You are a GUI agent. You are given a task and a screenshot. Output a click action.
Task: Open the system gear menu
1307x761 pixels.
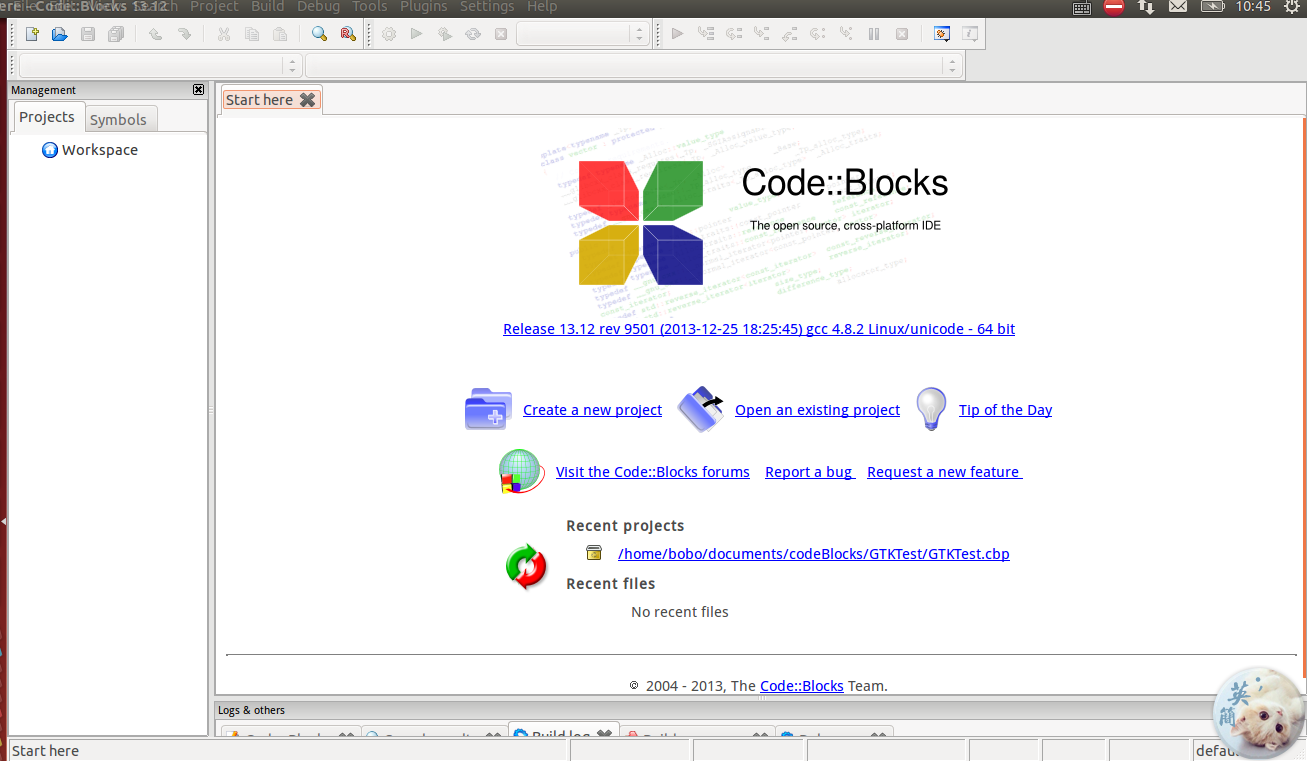[1291, 7]
